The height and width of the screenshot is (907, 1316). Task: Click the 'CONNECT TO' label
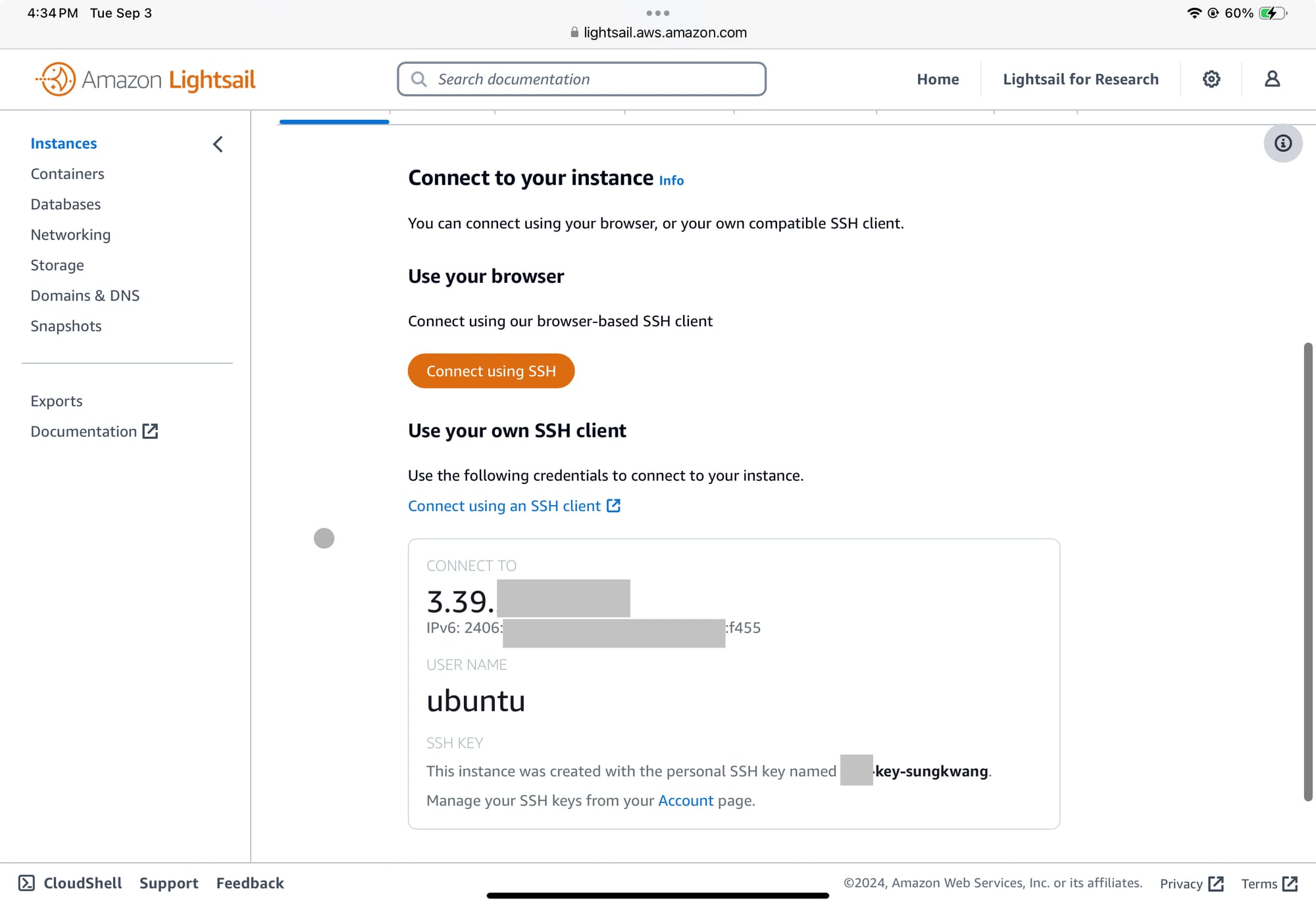tap(471, 566)
